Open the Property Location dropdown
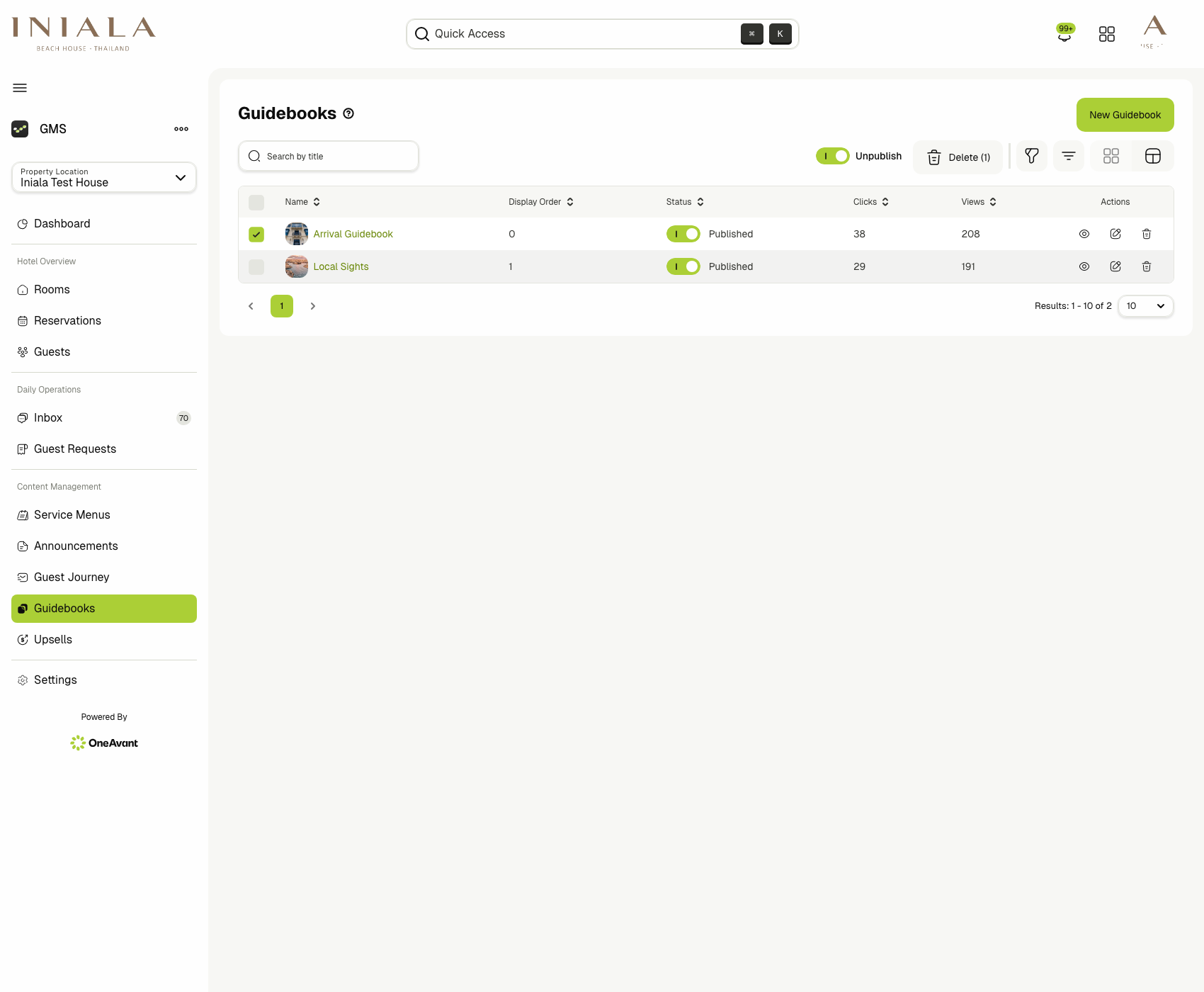 coord(103,177)
